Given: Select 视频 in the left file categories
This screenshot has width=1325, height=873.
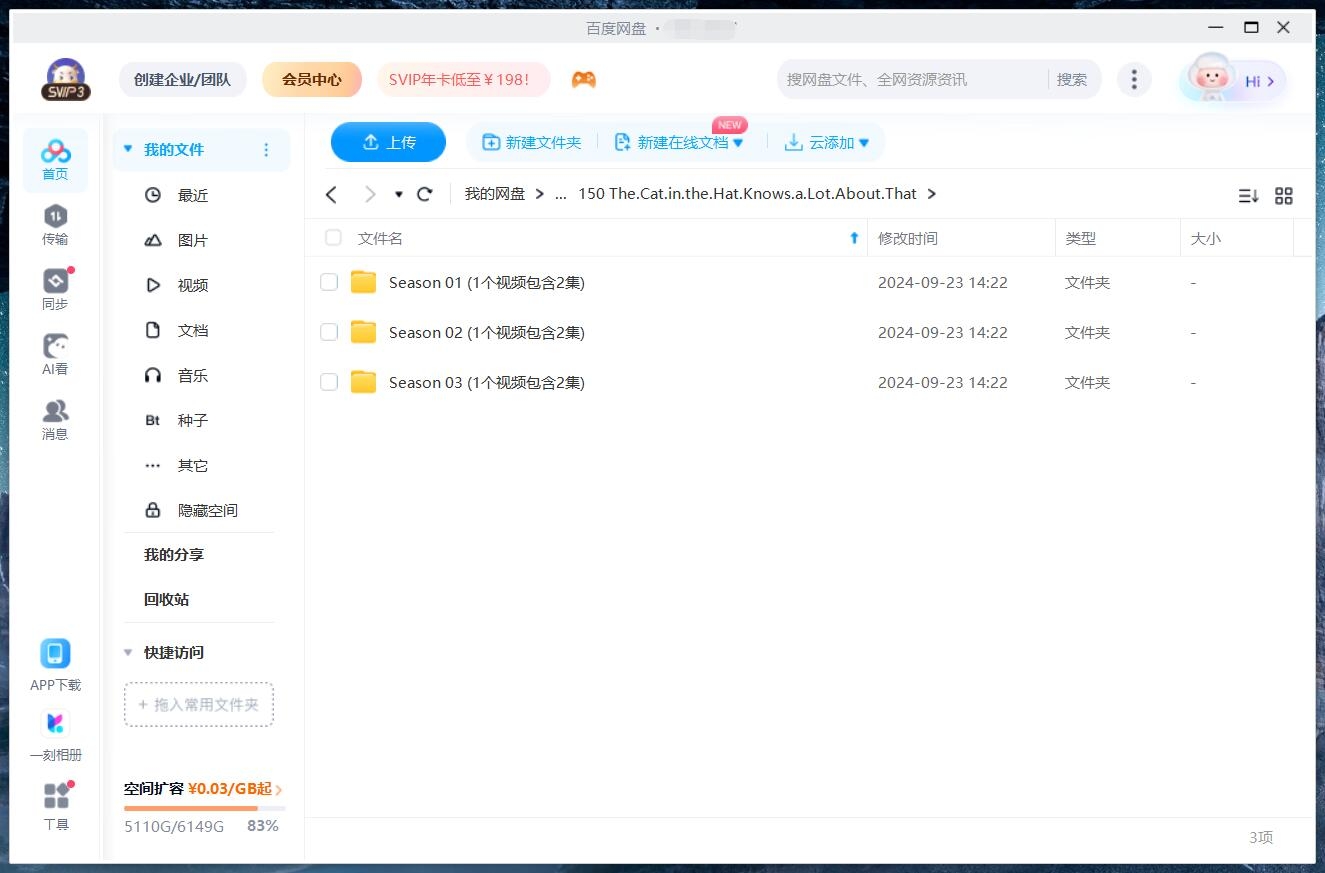Looking at the screenshot, I should (192, 285).
